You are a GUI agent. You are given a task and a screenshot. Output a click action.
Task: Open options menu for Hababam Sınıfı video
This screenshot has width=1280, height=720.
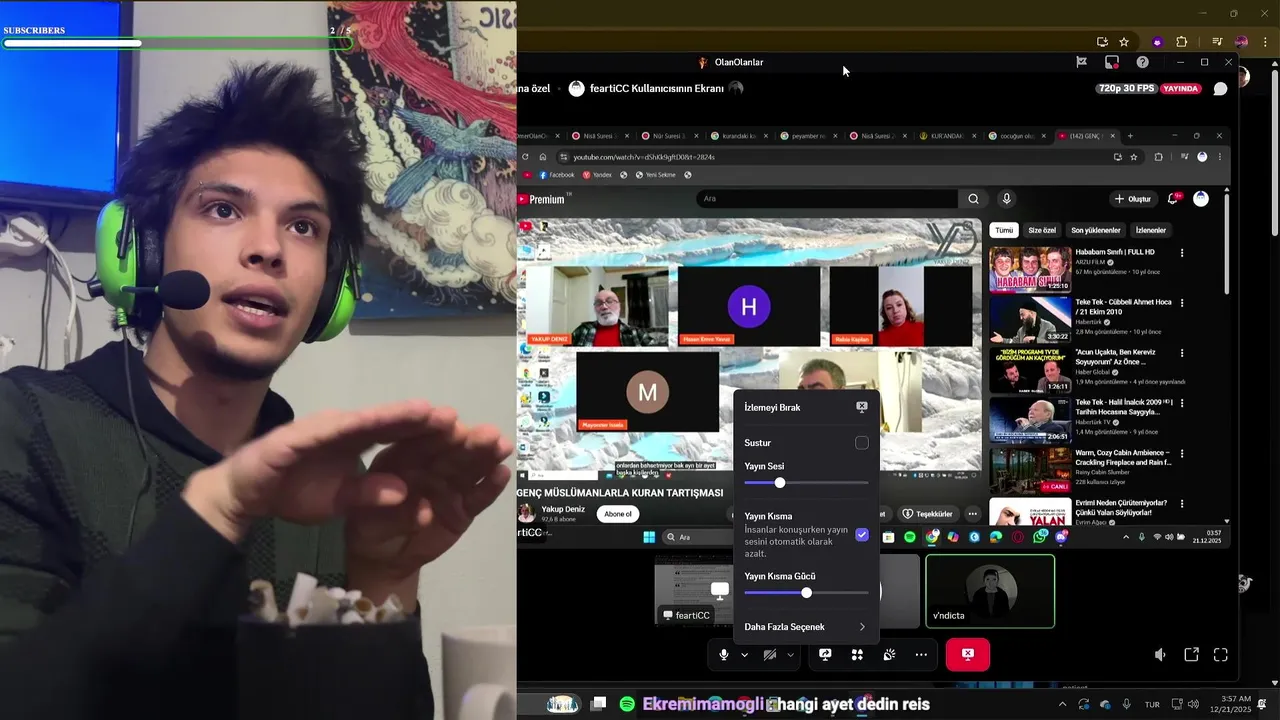(x=1182, y=253)
